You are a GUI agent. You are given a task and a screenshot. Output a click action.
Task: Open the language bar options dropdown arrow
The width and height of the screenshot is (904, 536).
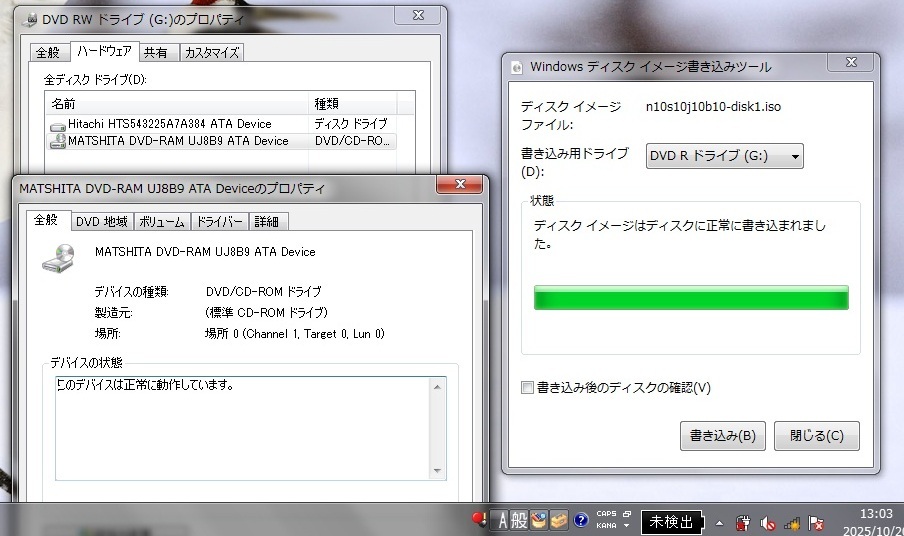[627, 526]
